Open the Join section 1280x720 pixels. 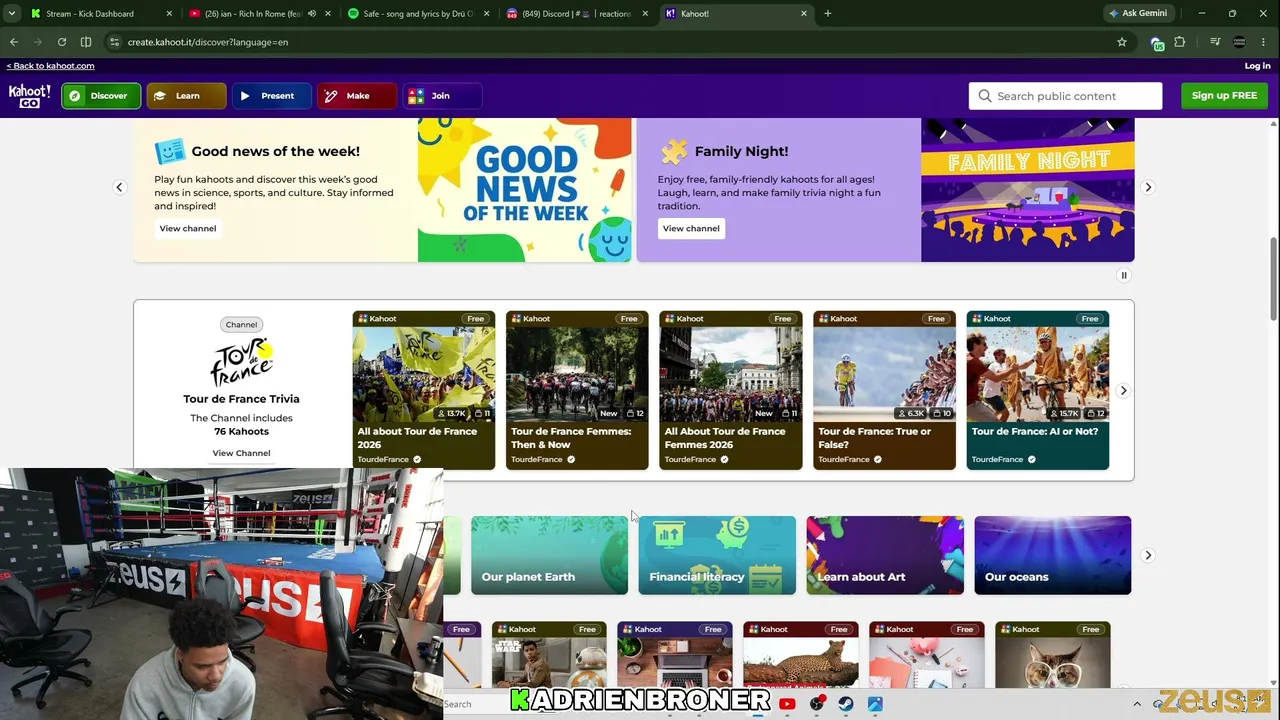coord(442,96)
